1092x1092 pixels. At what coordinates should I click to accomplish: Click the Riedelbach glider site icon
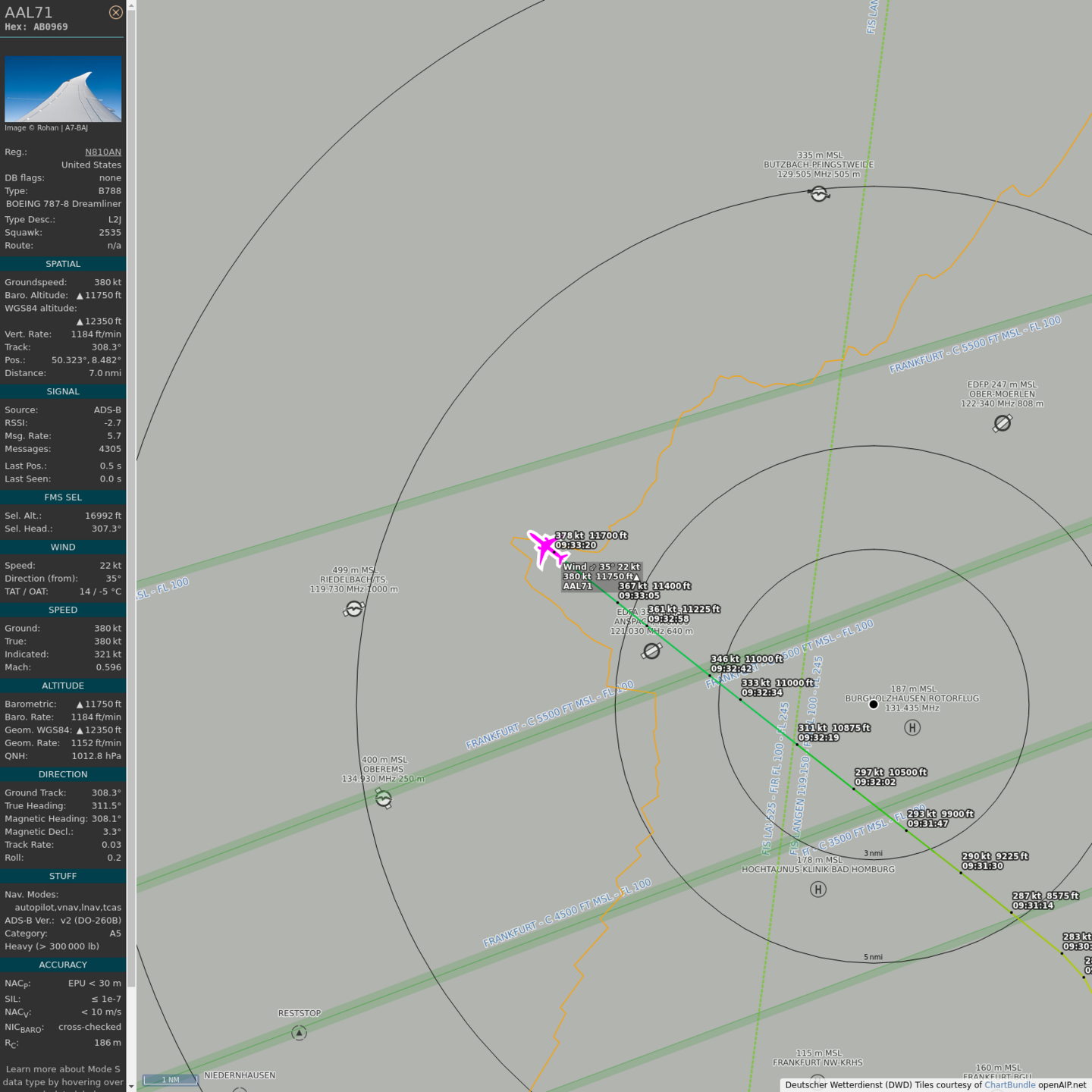click(x=353, y=609)
